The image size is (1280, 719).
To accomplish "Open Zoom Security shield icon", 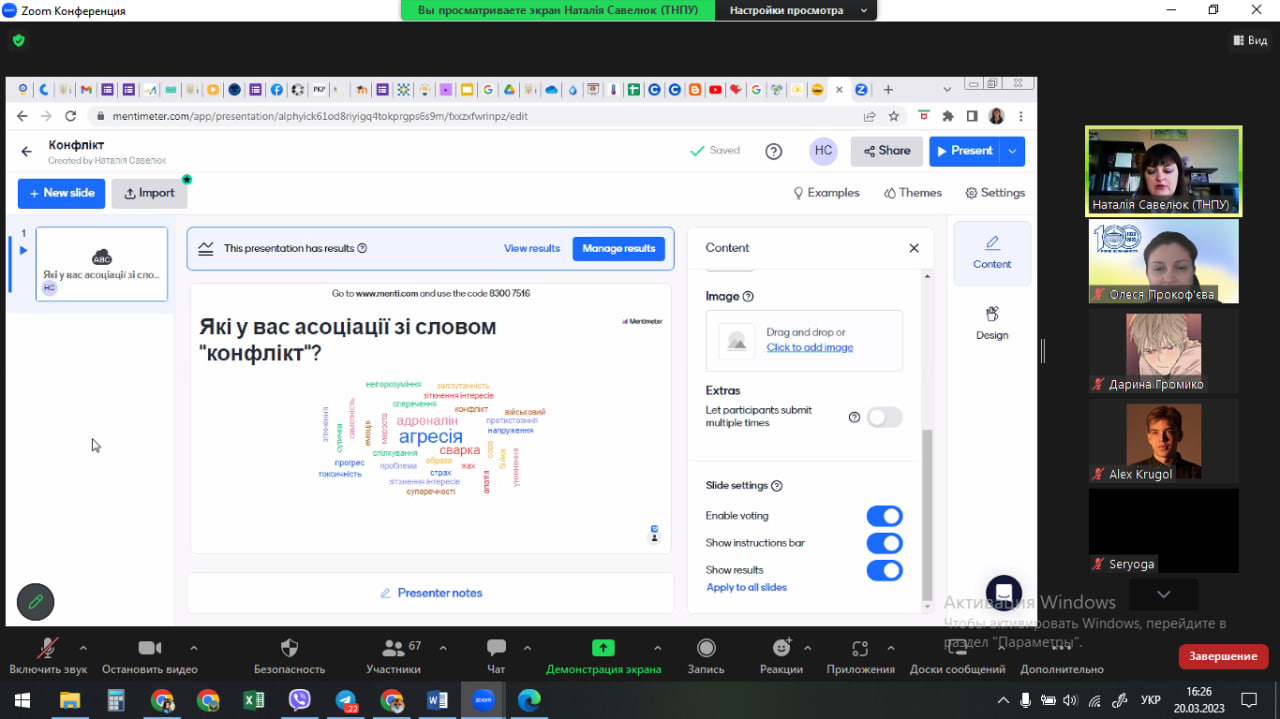I will [289, 648].
